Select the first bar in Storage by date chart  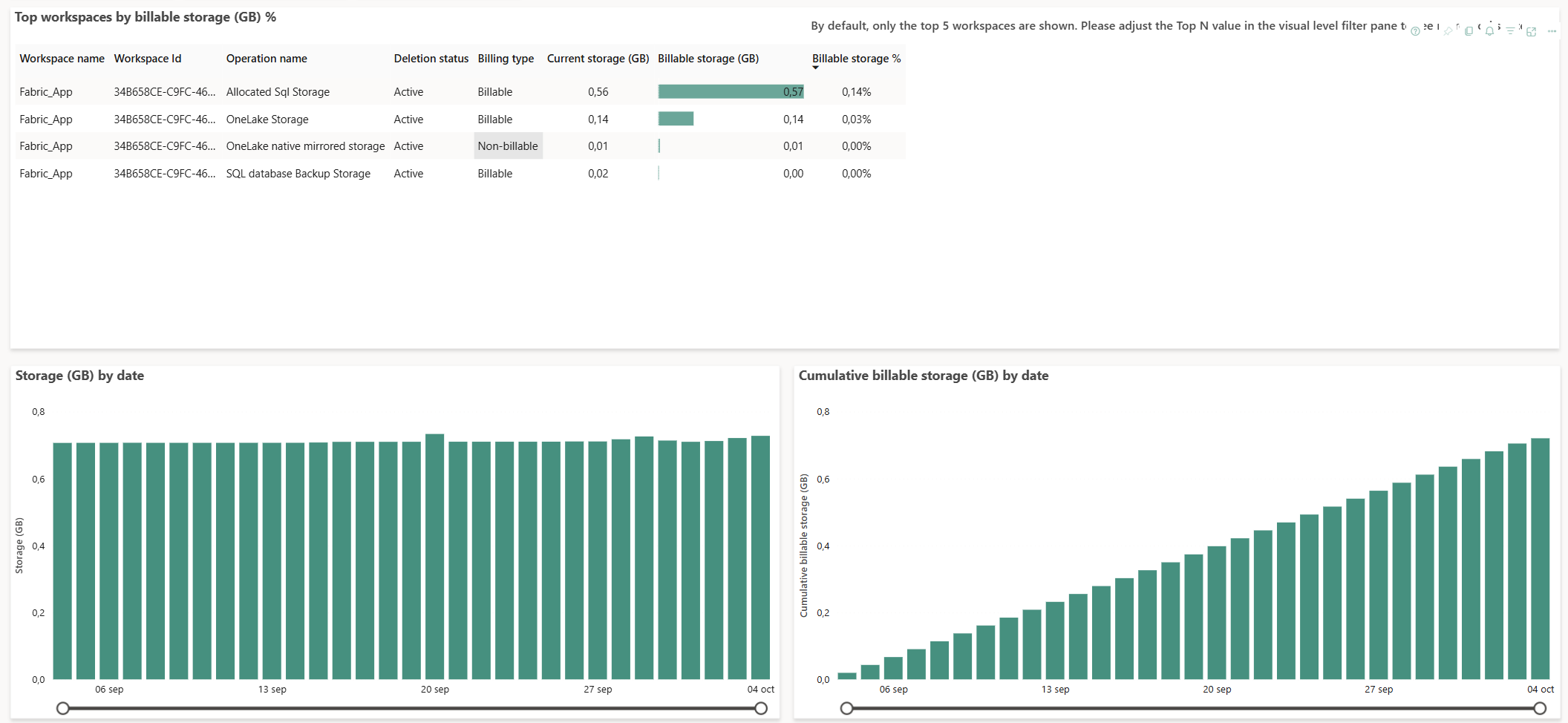62,561
